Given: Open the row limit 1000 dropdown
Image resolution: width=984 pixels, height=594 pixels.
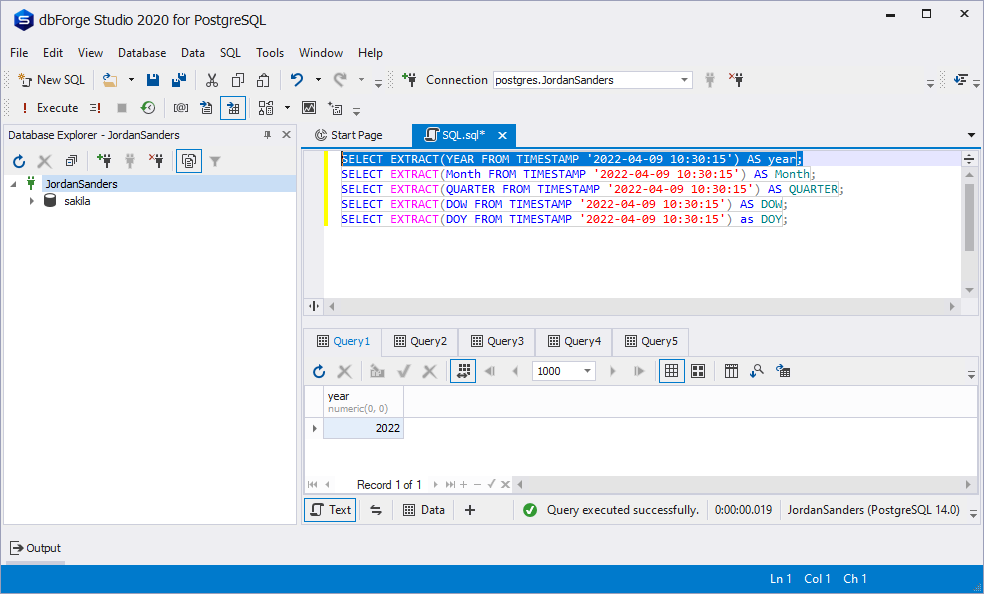Looking at the screenshot, I should 589,371.
